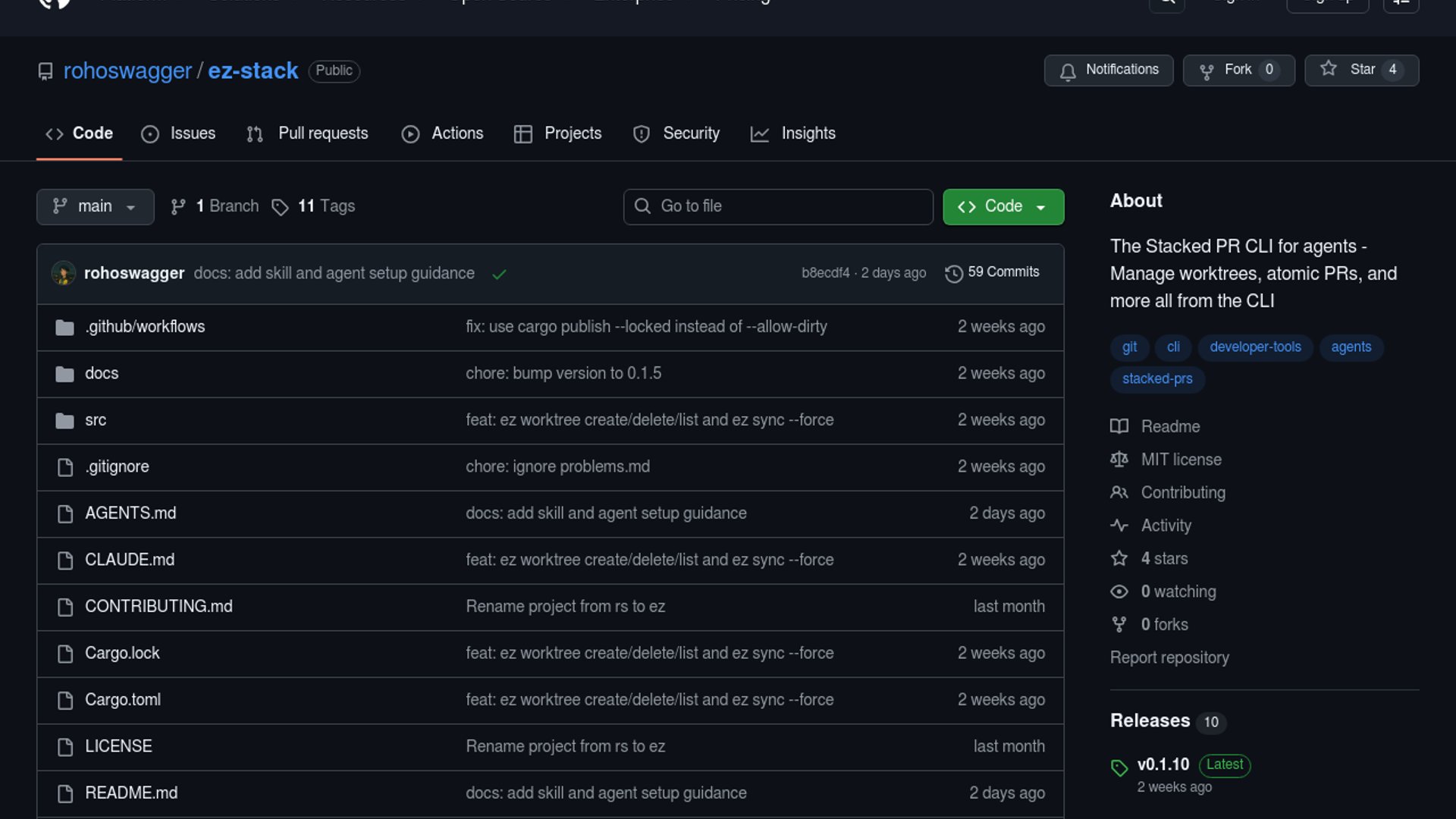The width and height of the screenshot is (1456, 819).
Task: Click the developer-tools topic tag
Action: [1255, 347]
